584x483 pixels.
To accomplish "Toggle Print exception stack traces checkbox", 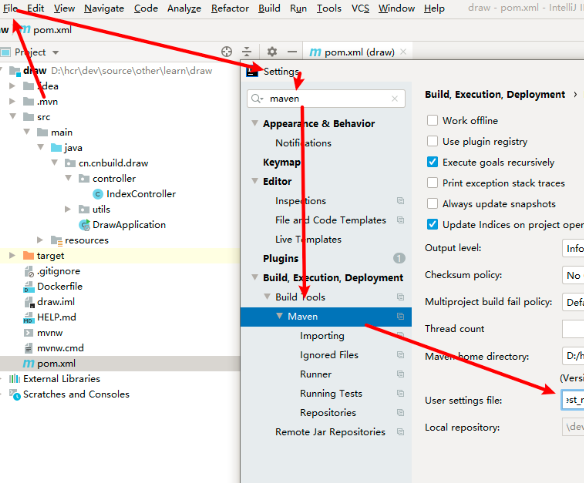I will click(x=432, y=183).
